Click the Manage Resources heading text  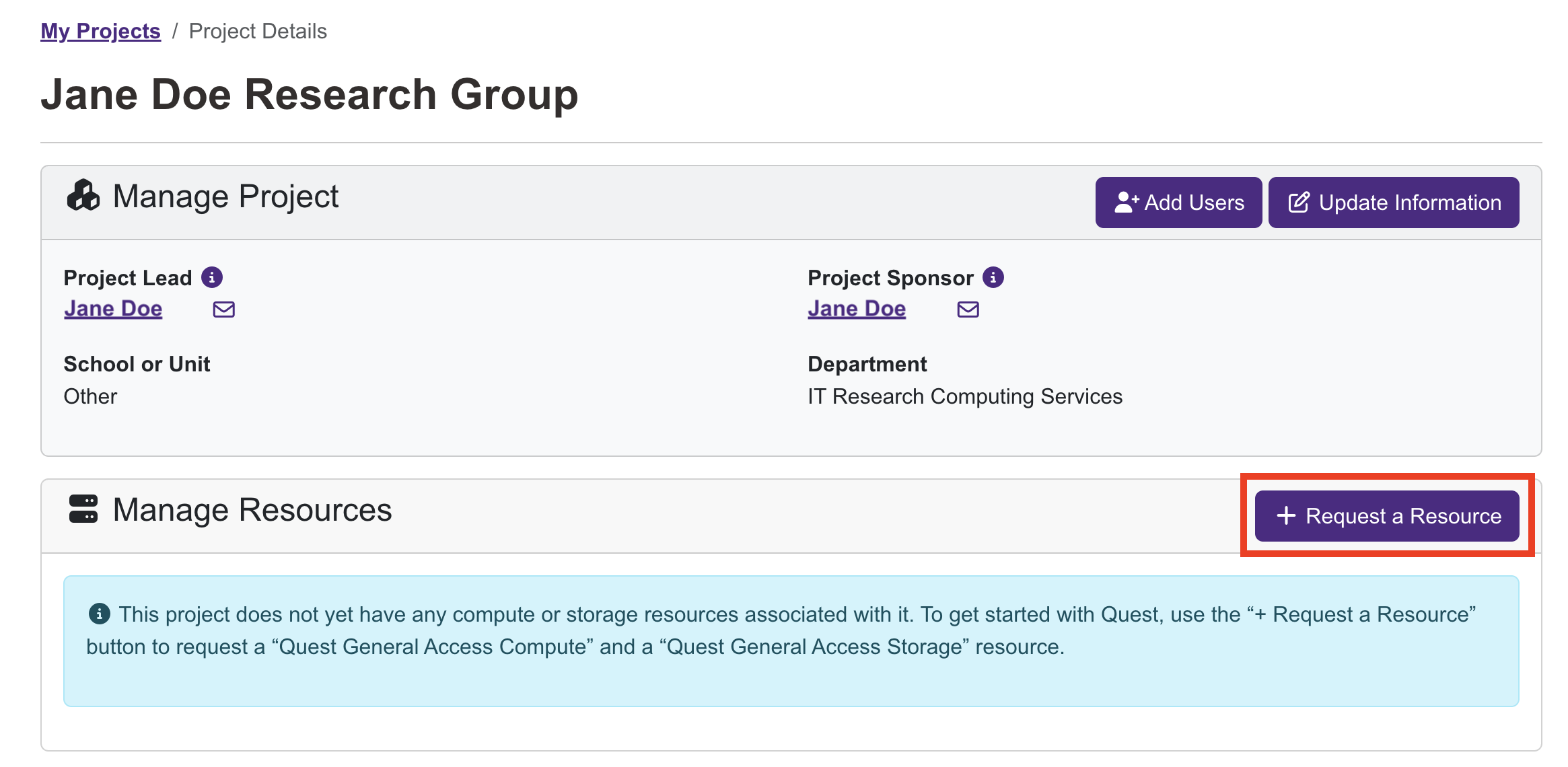coord(252,510)
